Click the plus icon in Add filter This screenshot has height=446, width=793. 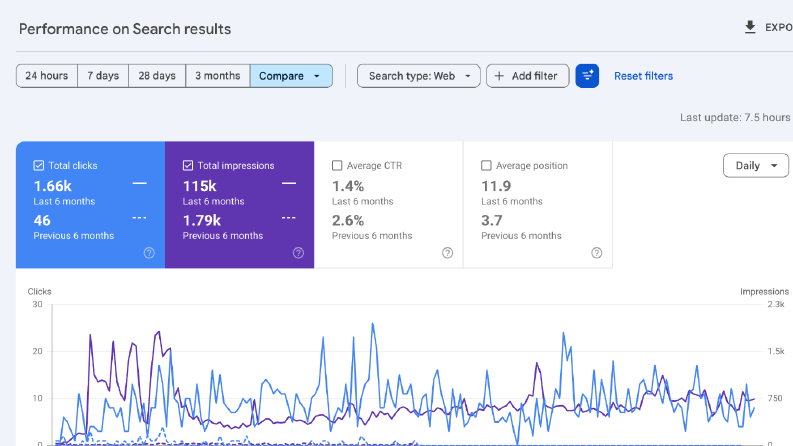click(x=499, y=76)
